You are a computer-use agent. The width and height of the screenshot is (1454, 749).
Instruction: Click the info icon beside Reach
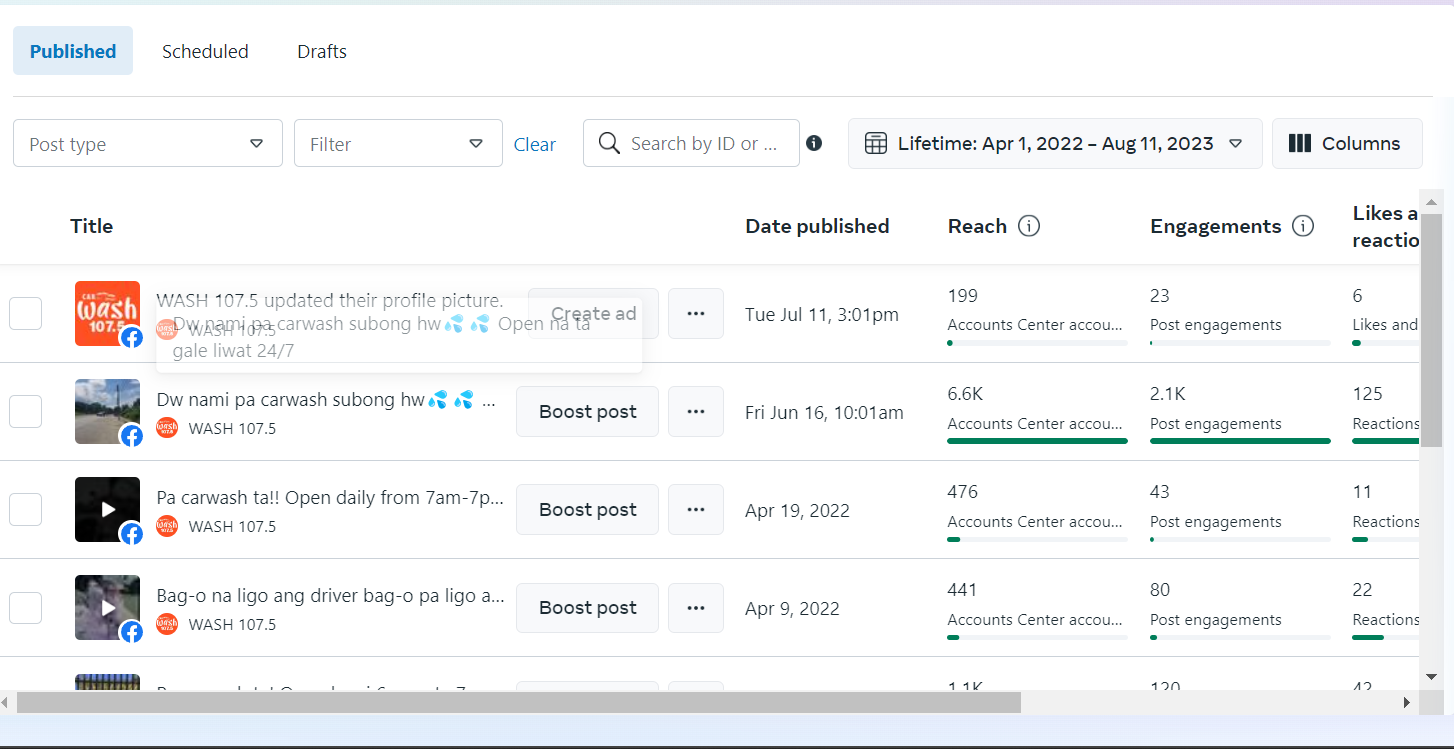[1029, 226]
